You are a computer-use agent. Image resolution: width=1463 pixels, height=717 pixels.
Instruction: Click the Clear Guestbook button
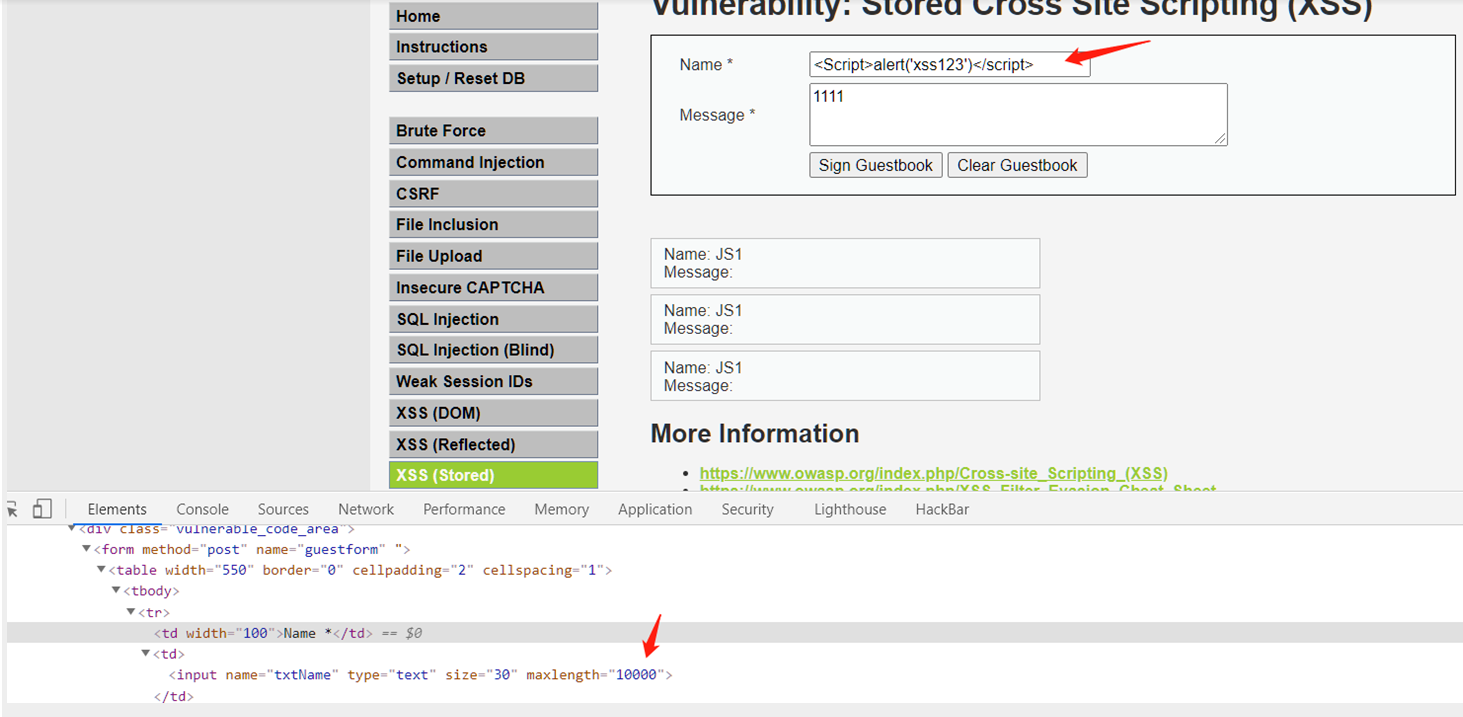(1017, 165)
